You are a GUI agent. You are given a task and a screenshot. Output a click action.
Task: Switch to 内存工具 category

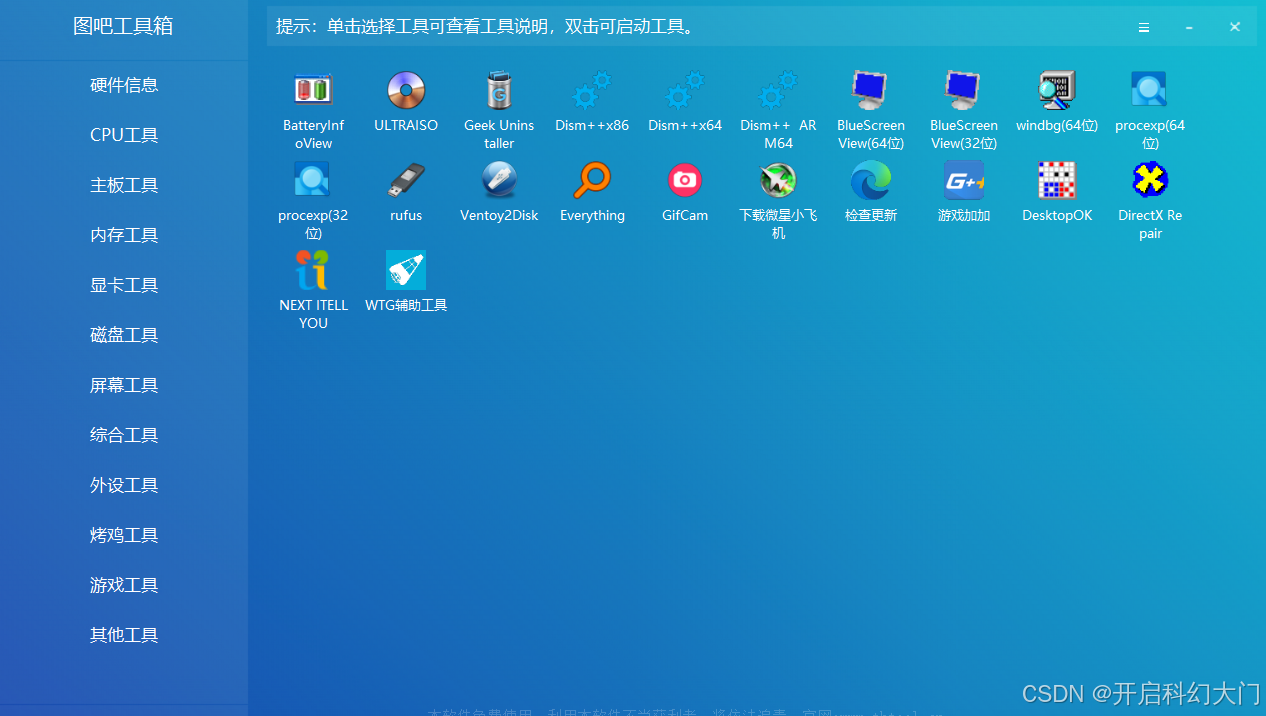(124, 235)
